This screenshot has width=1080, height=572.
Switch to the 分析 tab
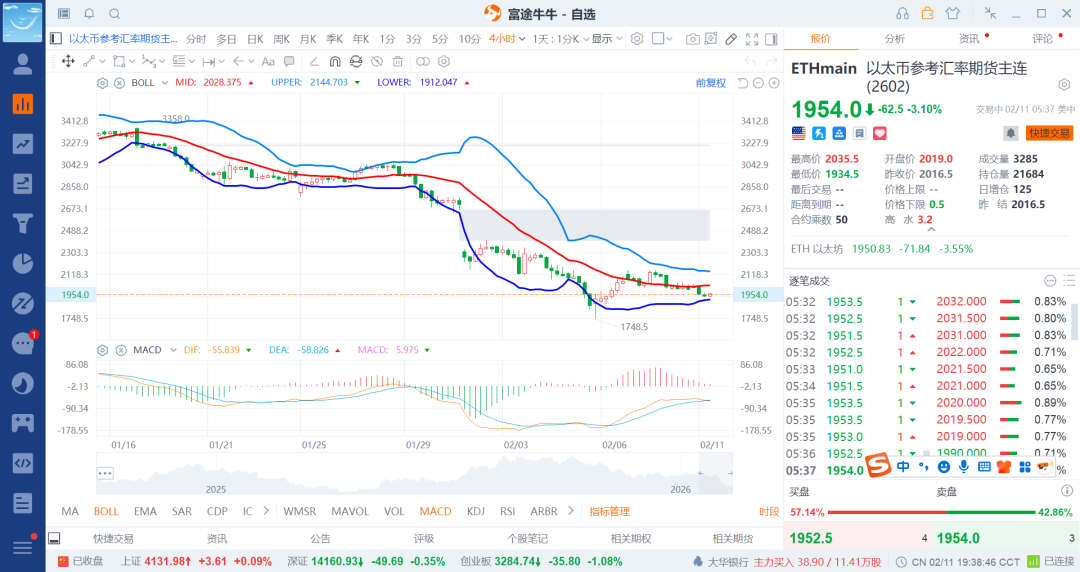894,39
